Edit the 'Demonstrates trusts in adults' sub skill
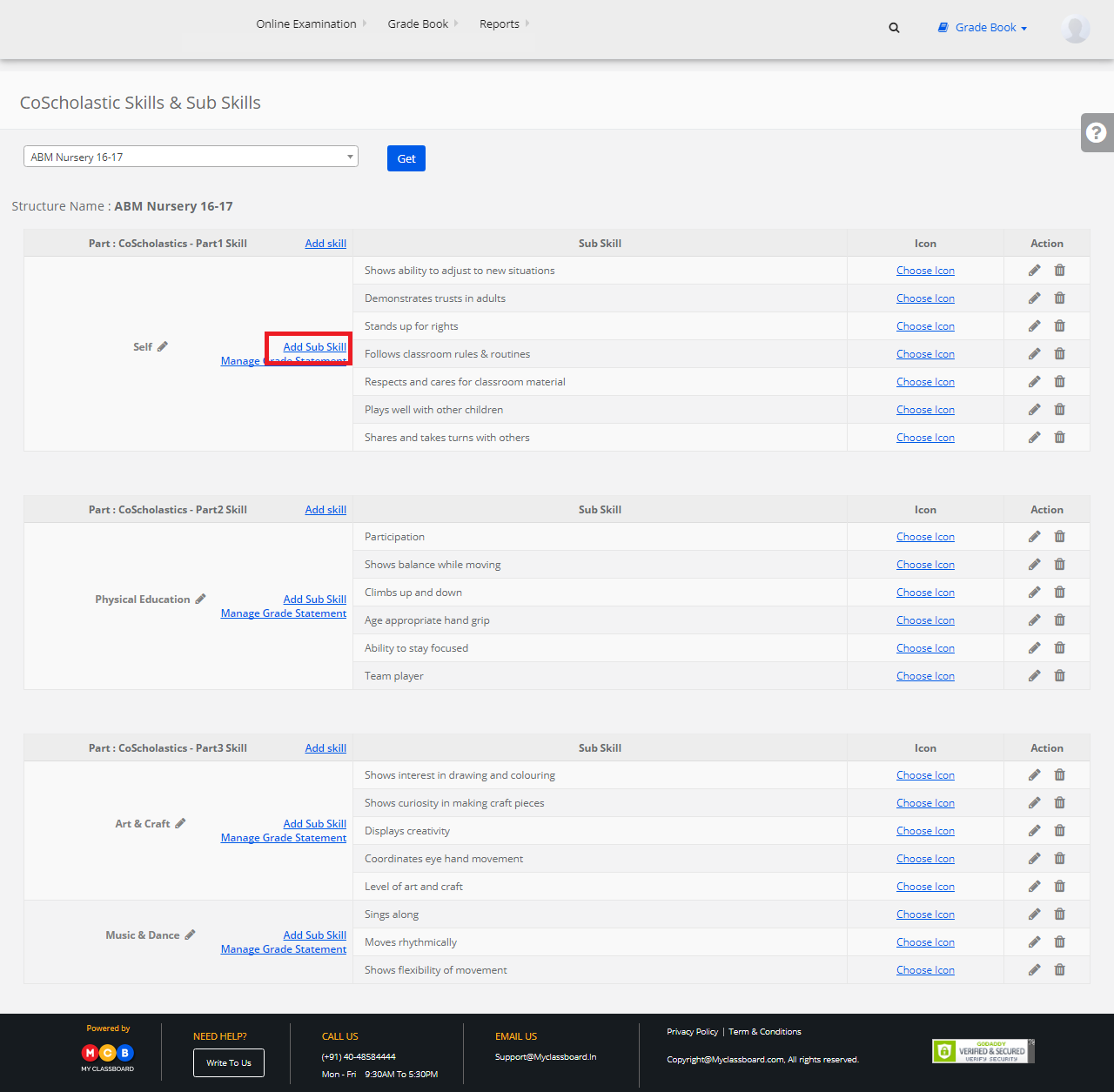1114x1092 pixels. point(1034,298)
